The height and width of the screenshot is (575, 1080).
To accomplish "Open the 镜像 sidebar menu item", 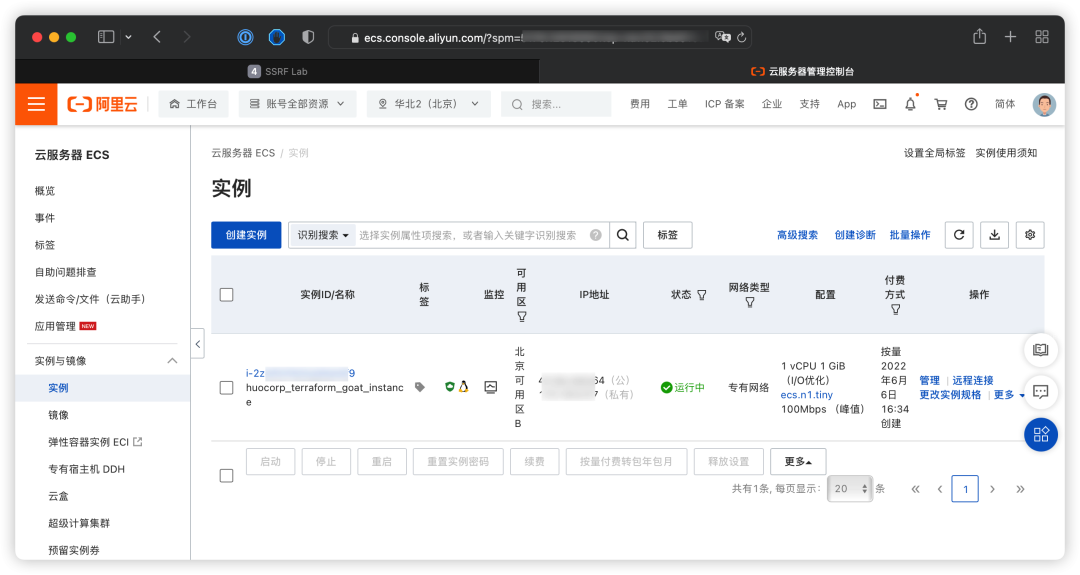I will (x=59, y=415).
